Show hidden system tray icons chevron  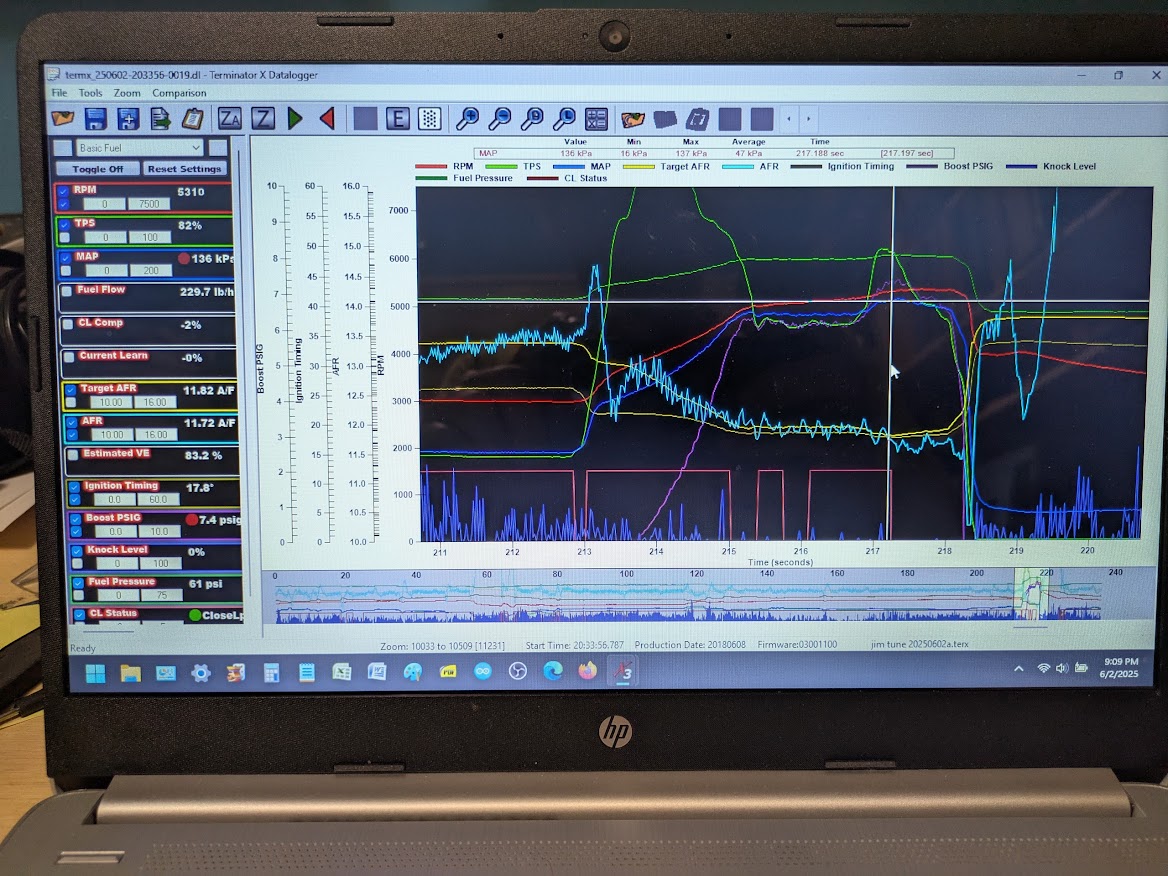point(1018,669)
